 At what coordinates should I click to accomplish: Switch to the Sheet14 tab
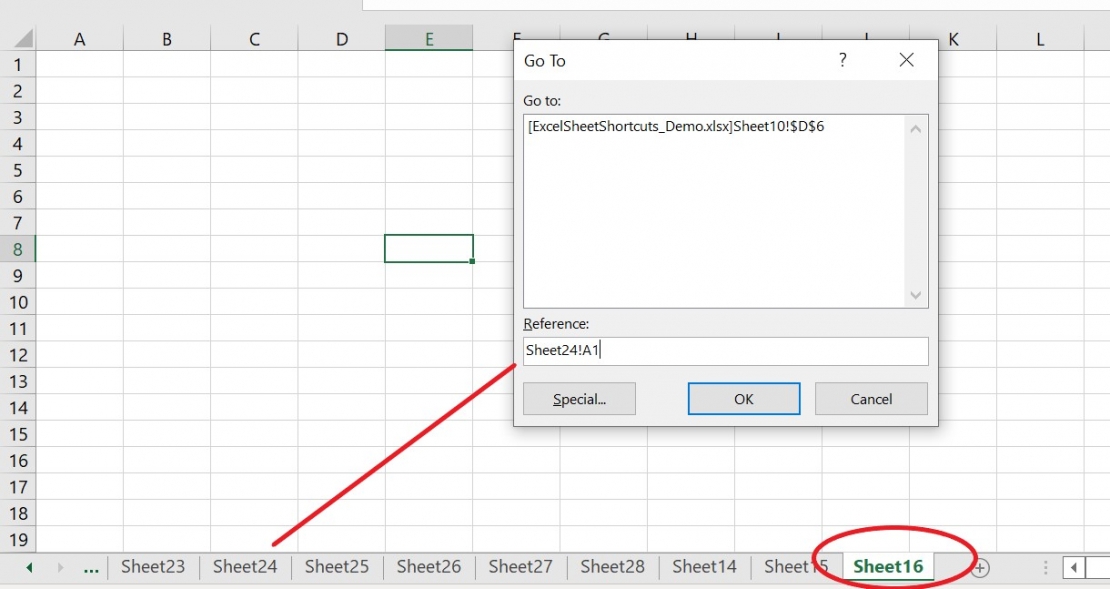(703, 567)
